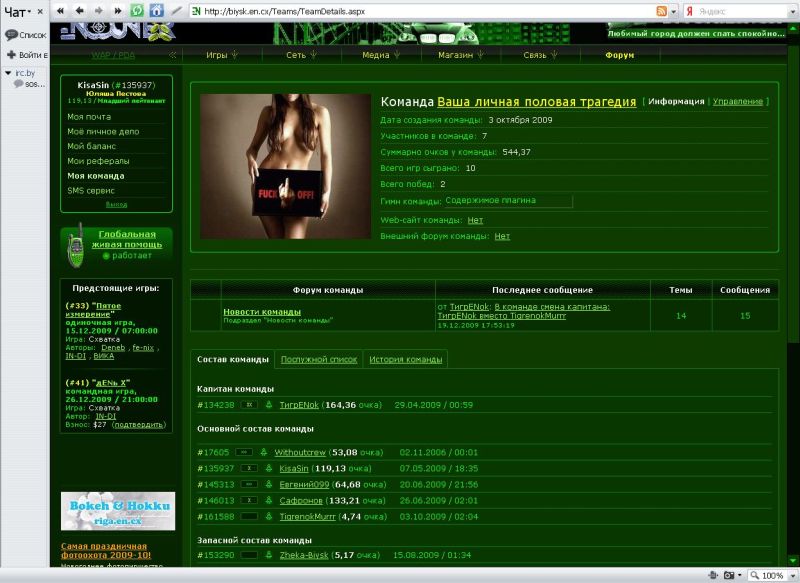Screen dimensions: 800x583
Task: Switch to the Послужной список tab
Action: pyautogui.click(x=319, y=360)
